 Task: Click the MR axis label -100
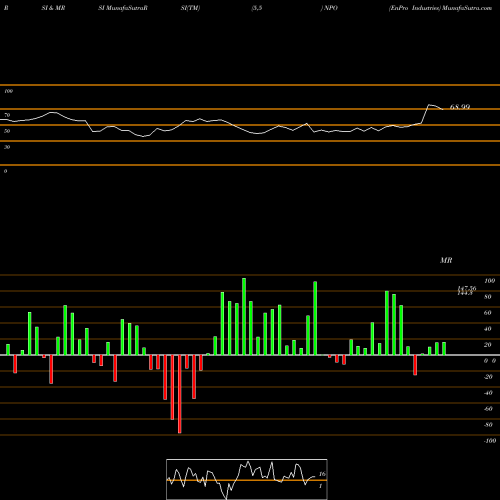[490, 441]
